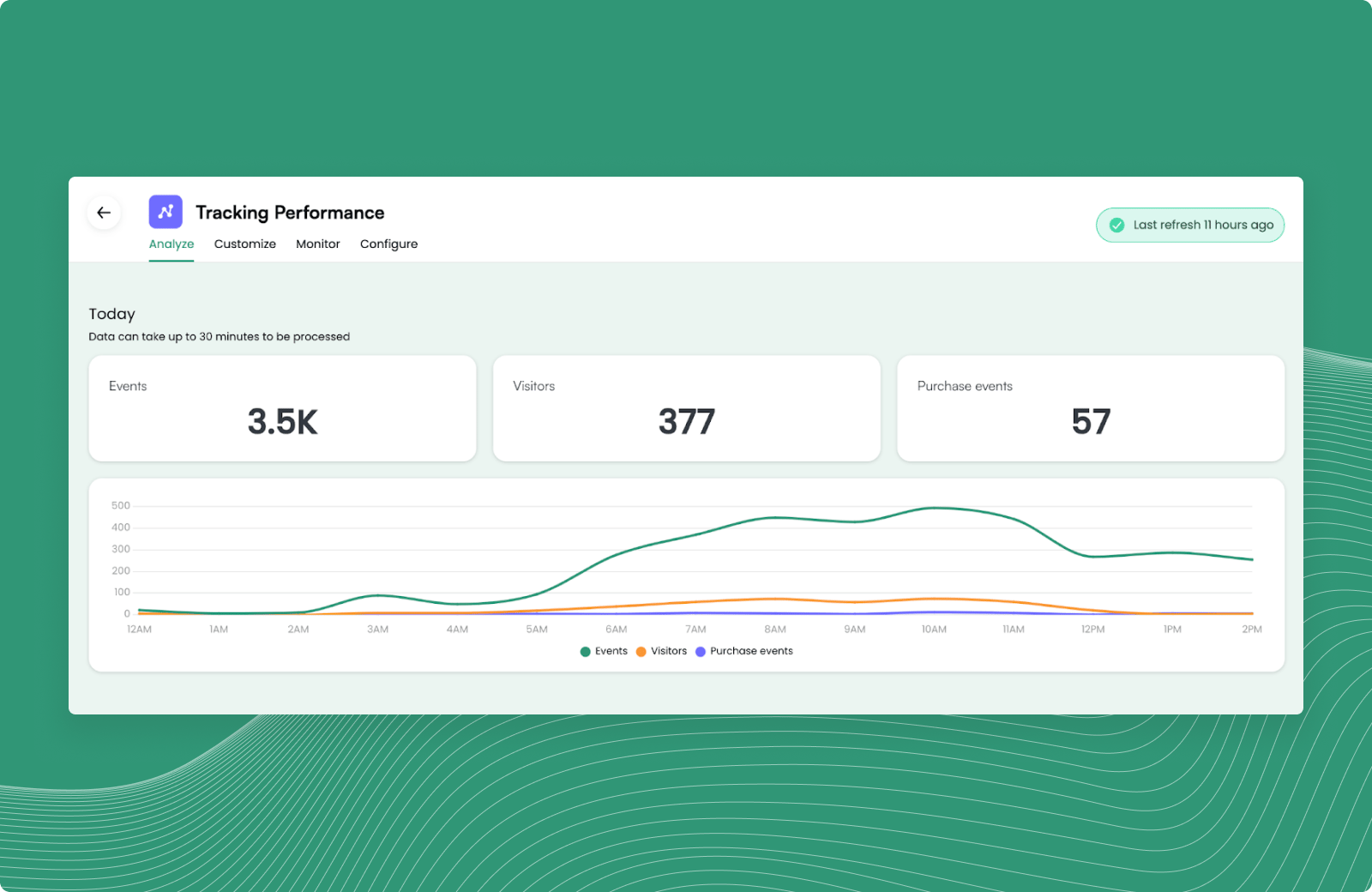Screen dimensions: 1372x892
Task: Toggle the Visitors legend dot
Action: (641, 652)
